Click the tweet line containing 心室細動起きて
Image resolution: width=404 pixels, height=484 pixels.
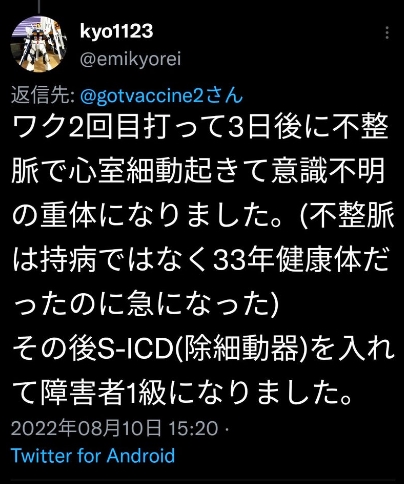point(198,172)
